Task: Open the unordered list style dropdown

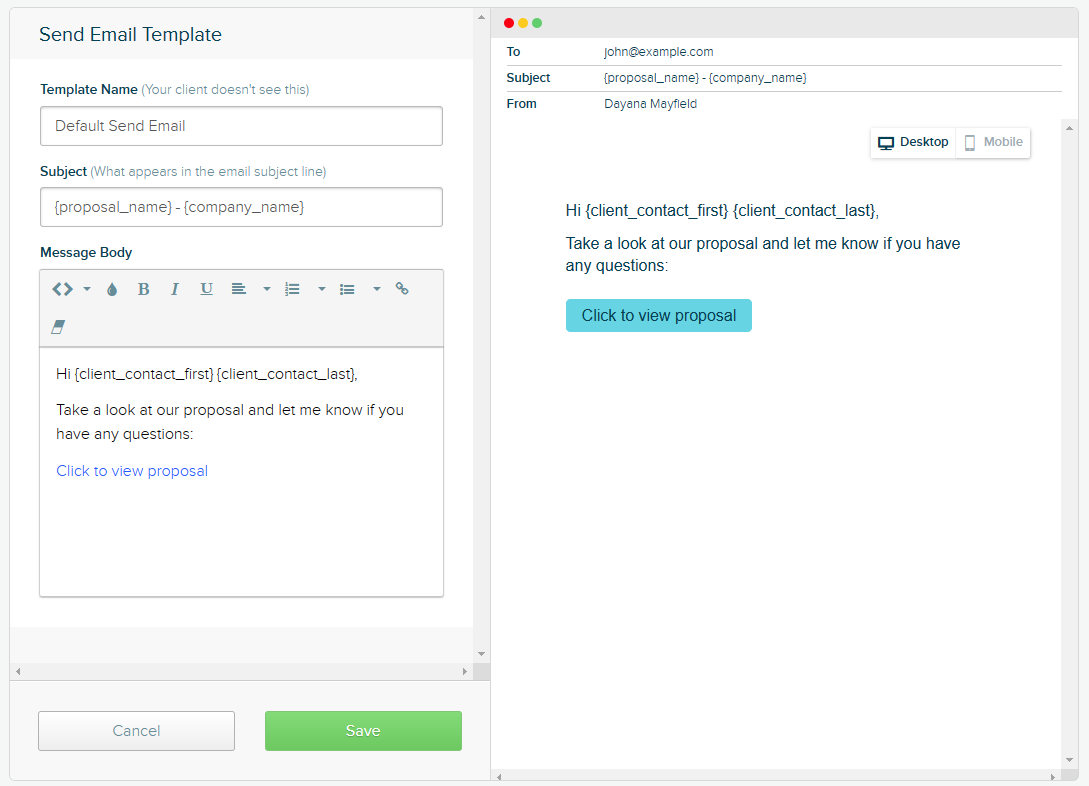Action: [x=377, y=288]
